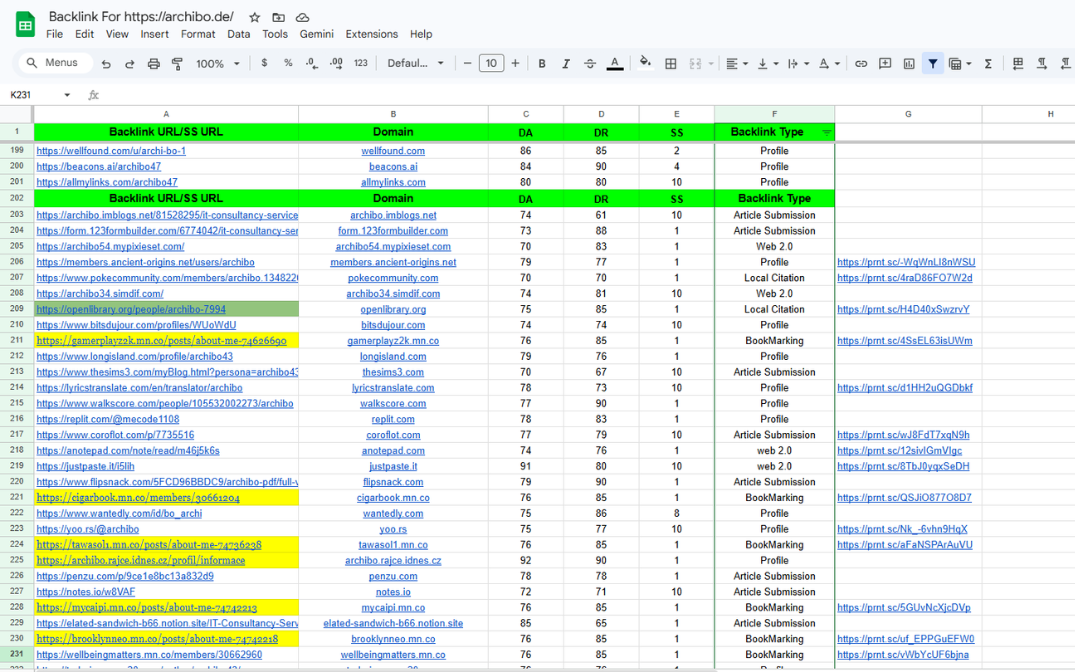
Task: Click the Functions sigma icon
Action: [988, 64]
